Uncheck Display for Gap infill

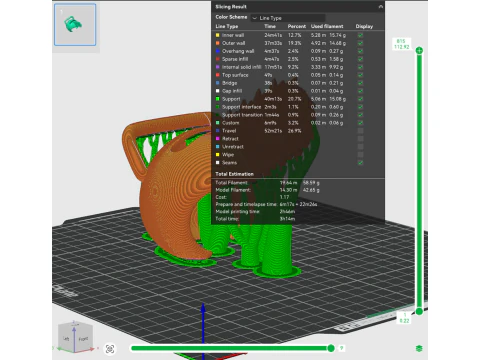point(360,91)
